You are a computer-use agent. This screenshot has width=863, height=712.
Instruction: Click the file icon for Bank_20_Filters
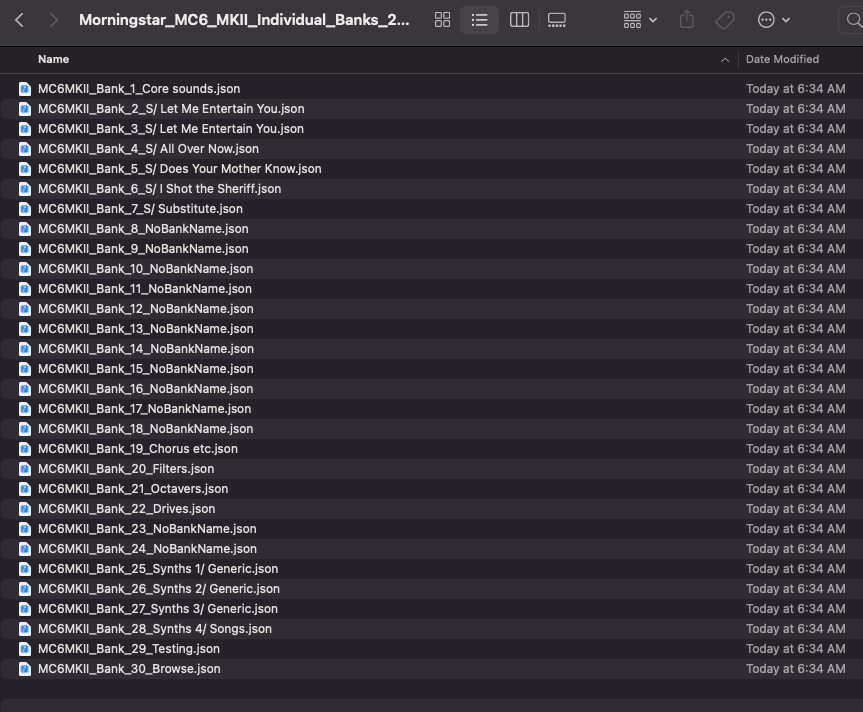25,469
